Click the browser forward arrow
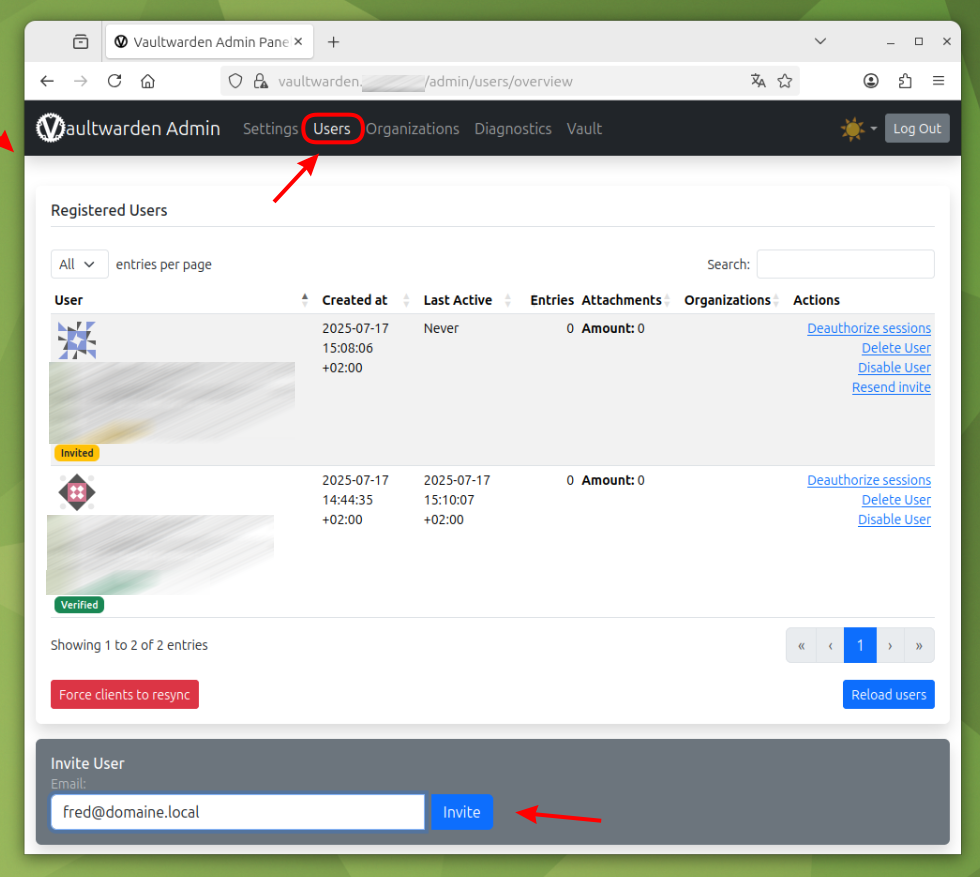 click(x=81, y=81)
